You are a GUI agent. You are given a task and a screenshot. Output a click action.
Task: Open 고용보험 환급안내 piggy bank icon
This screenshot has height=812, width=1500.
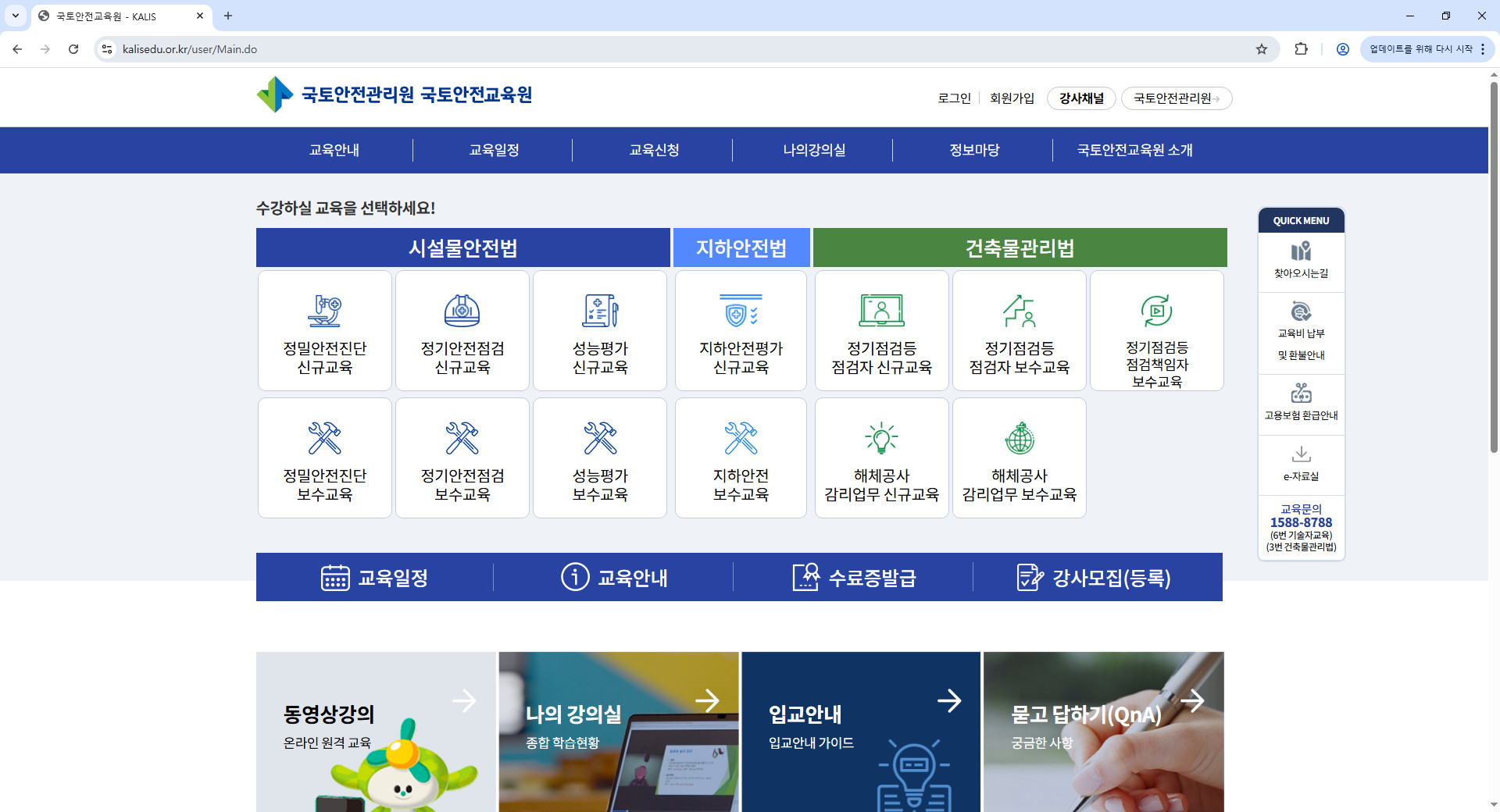(x=1301, y=393)
